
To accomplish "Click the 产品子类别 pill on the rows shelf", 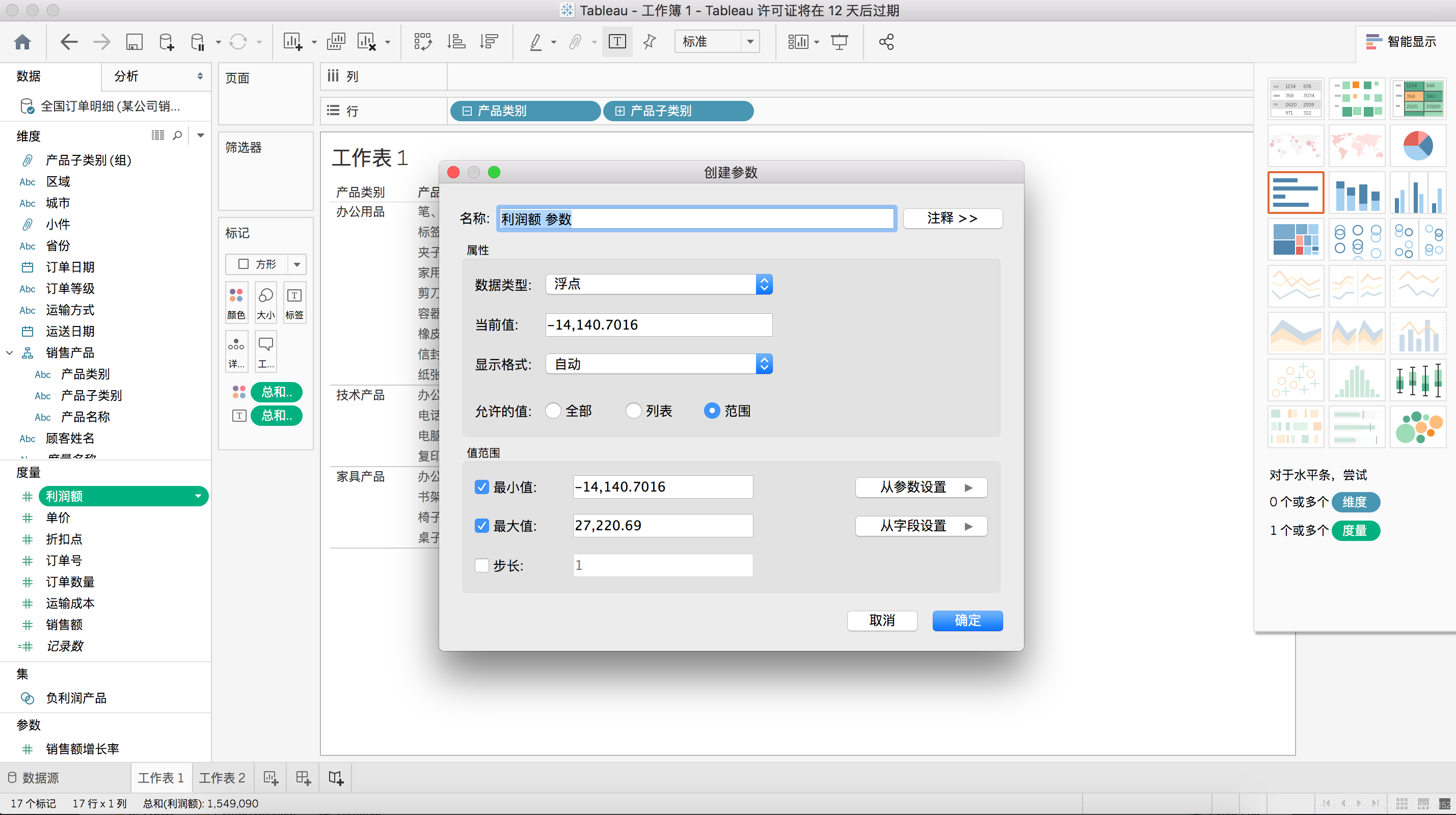I will click(678, 111).
